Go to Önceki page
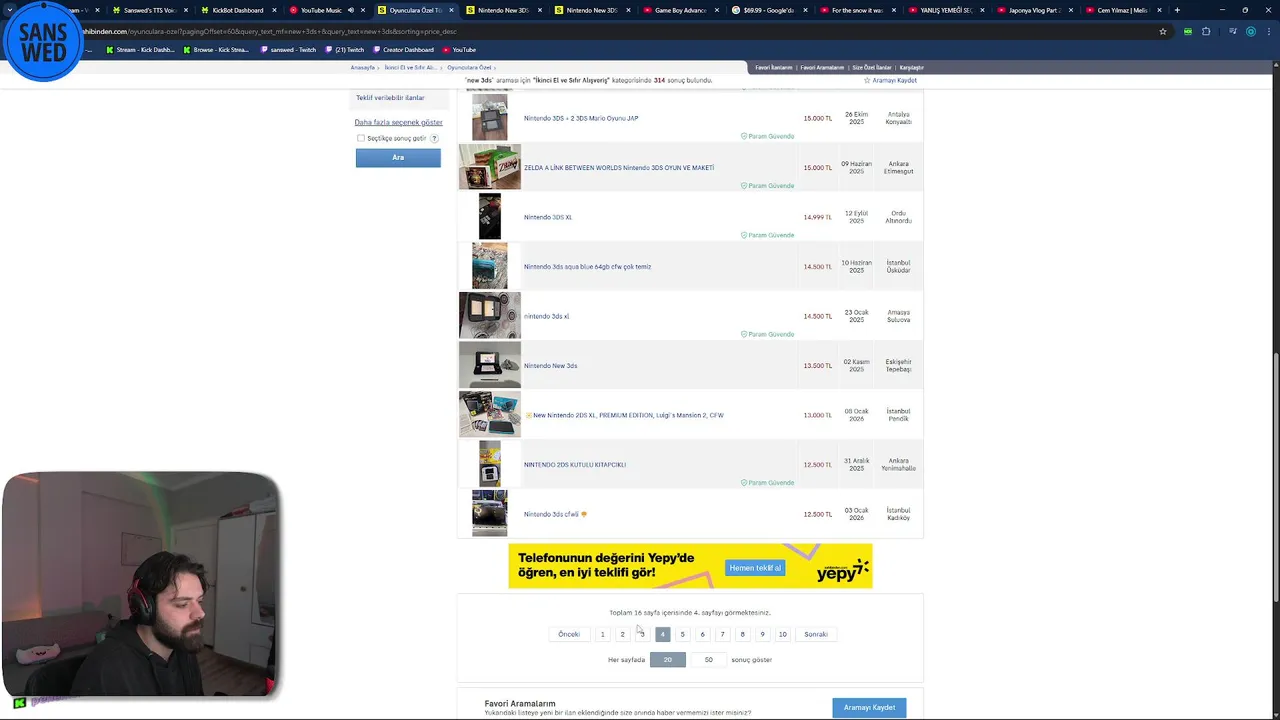1280x720 pixels. (569, 634)
